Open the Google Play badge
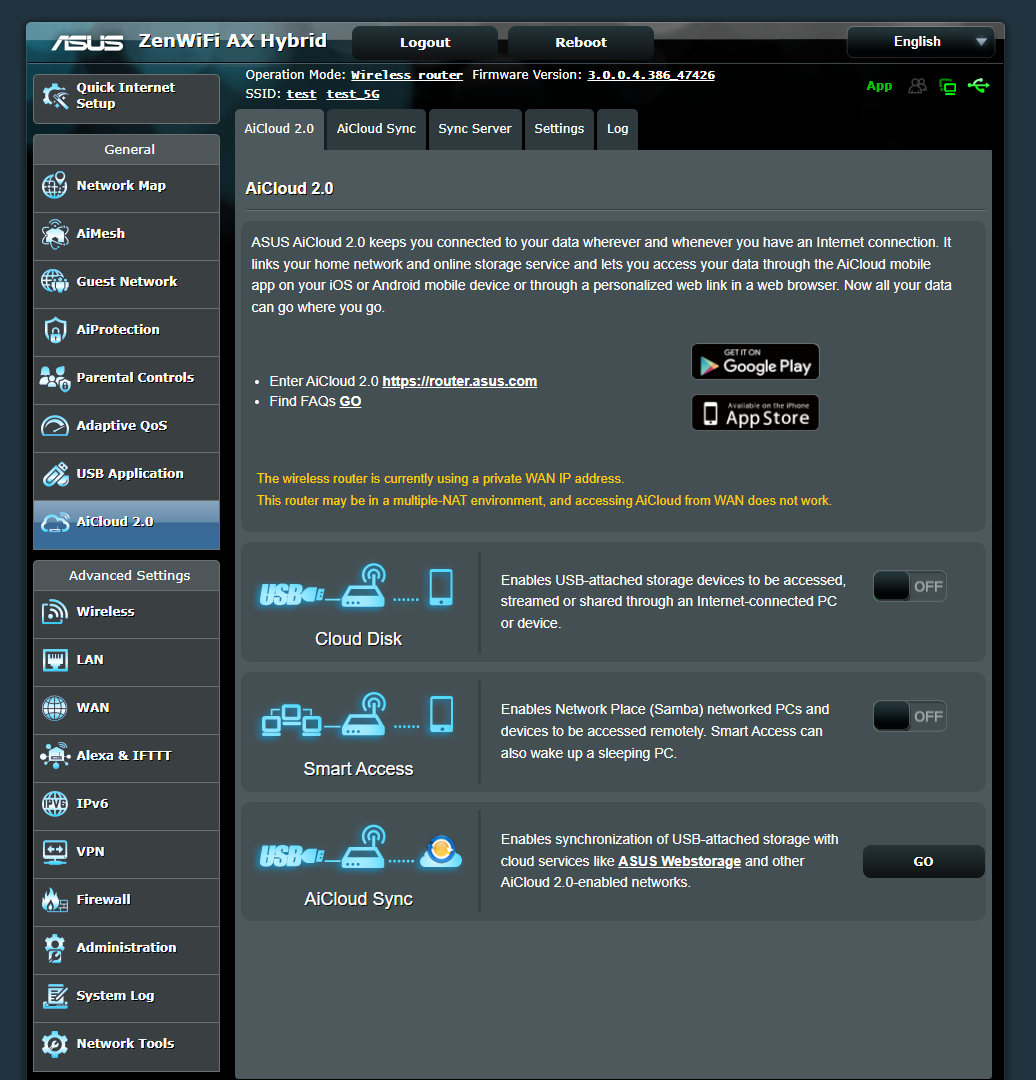This screenshot has height=1080, width=1036. pyautogui.click(x=755, y=361)
